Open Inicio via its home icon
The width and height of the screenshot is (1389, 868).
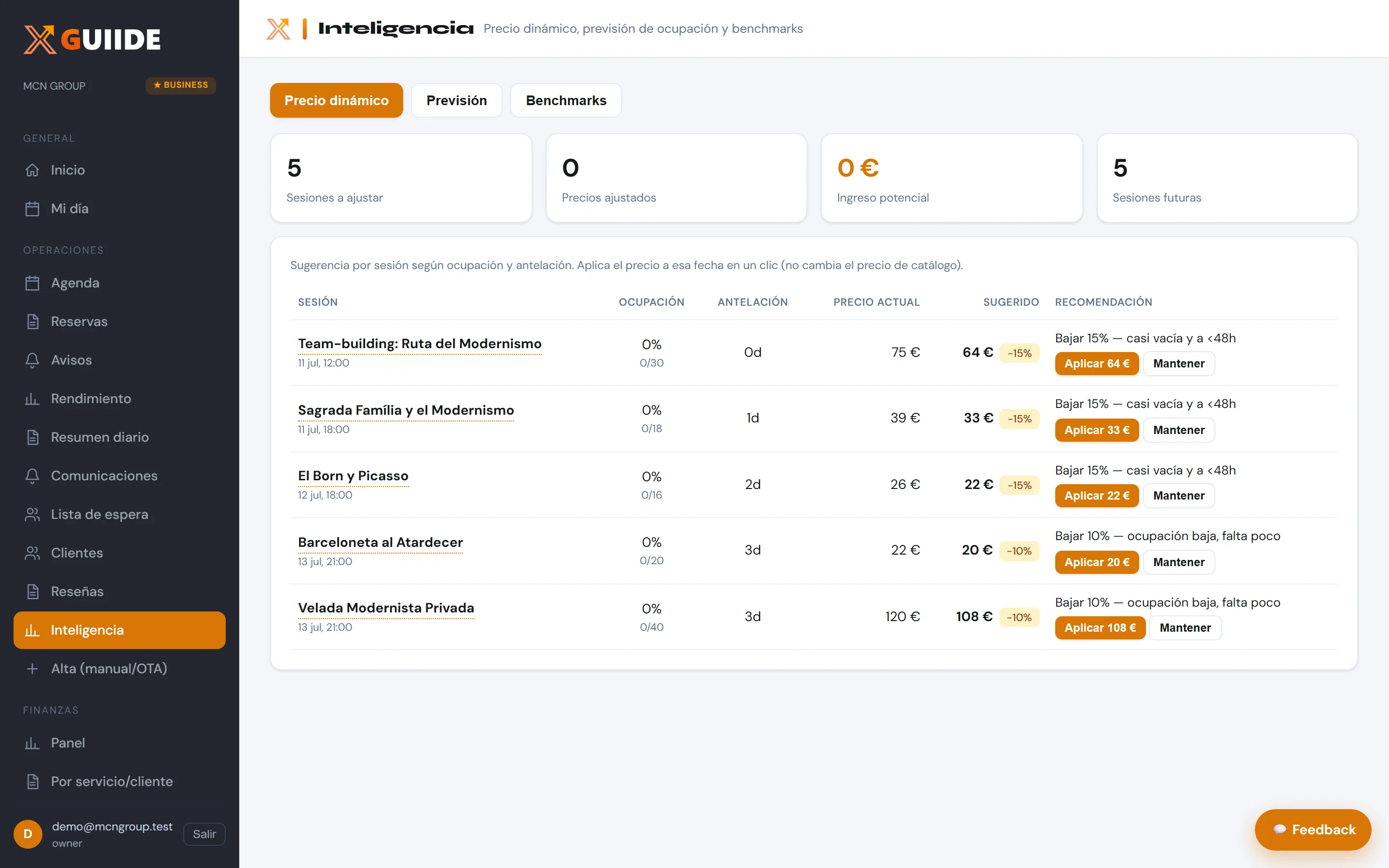tap(32, 170)
